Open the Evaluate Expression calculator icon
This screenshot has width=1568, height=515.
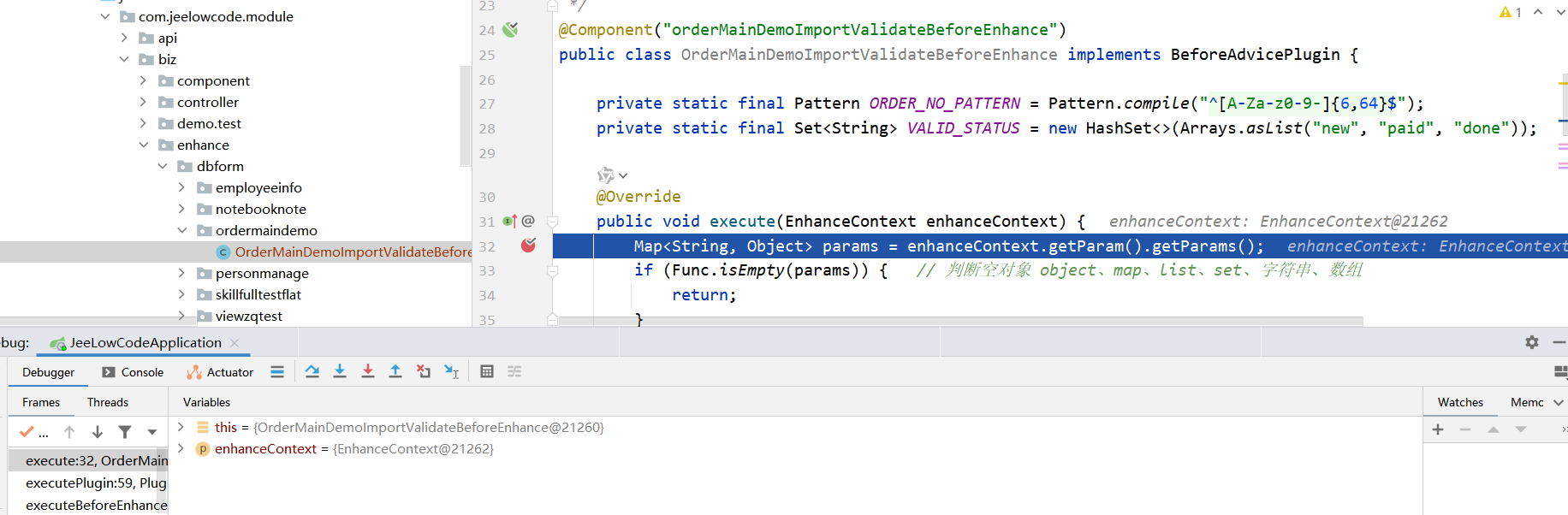click(x=487, y=371)
